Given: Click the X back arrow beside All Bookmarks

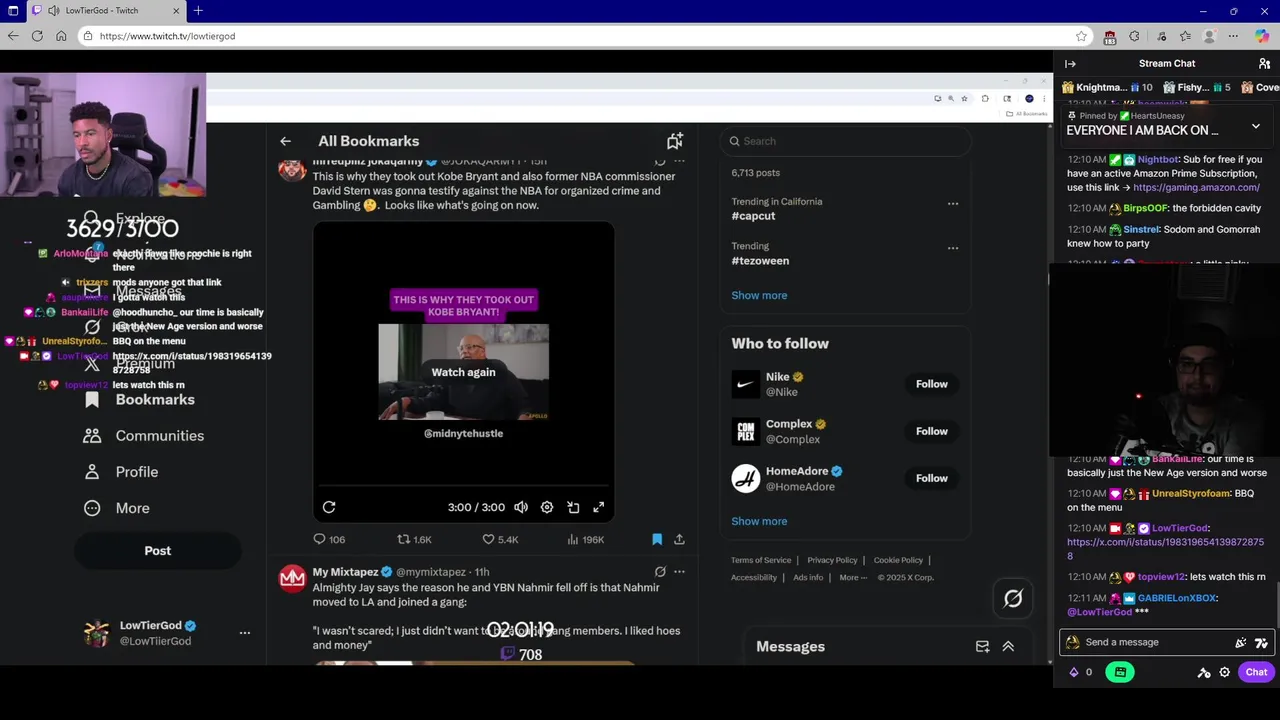Looking at the screenshot, I should point(285,141).
